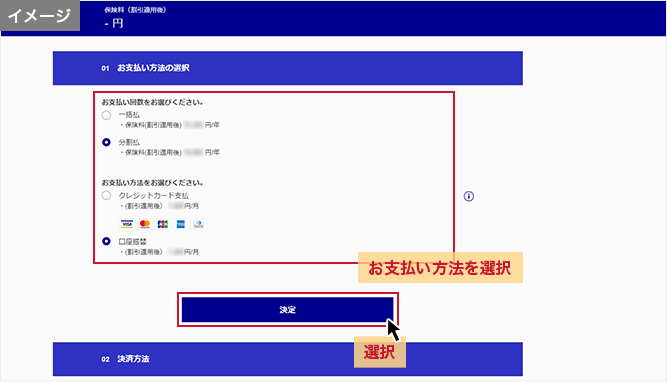Choose クレジットカード支払 radio option
This screenshot has width=667, height=382.
106,196
